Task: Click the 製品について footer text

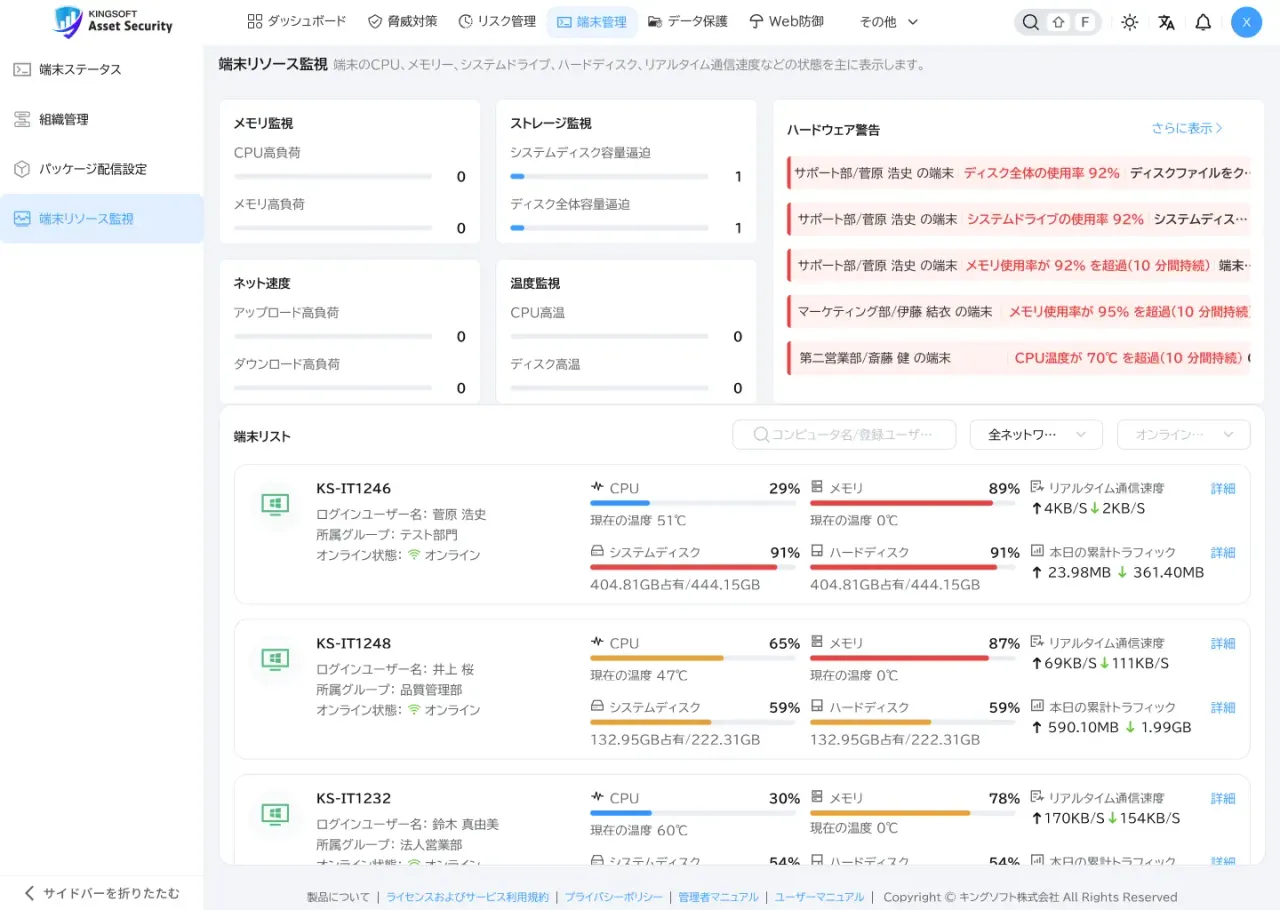Action: click(x=338, y=897)
